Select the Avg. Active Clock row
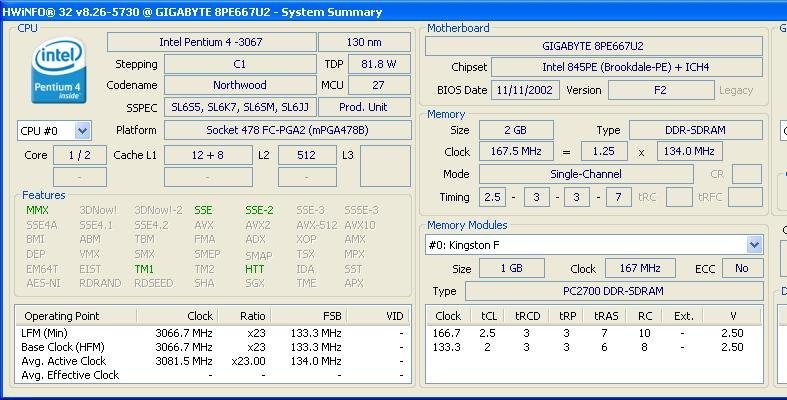The width and height of the screenshot is (787, 400). pos(213,361)
